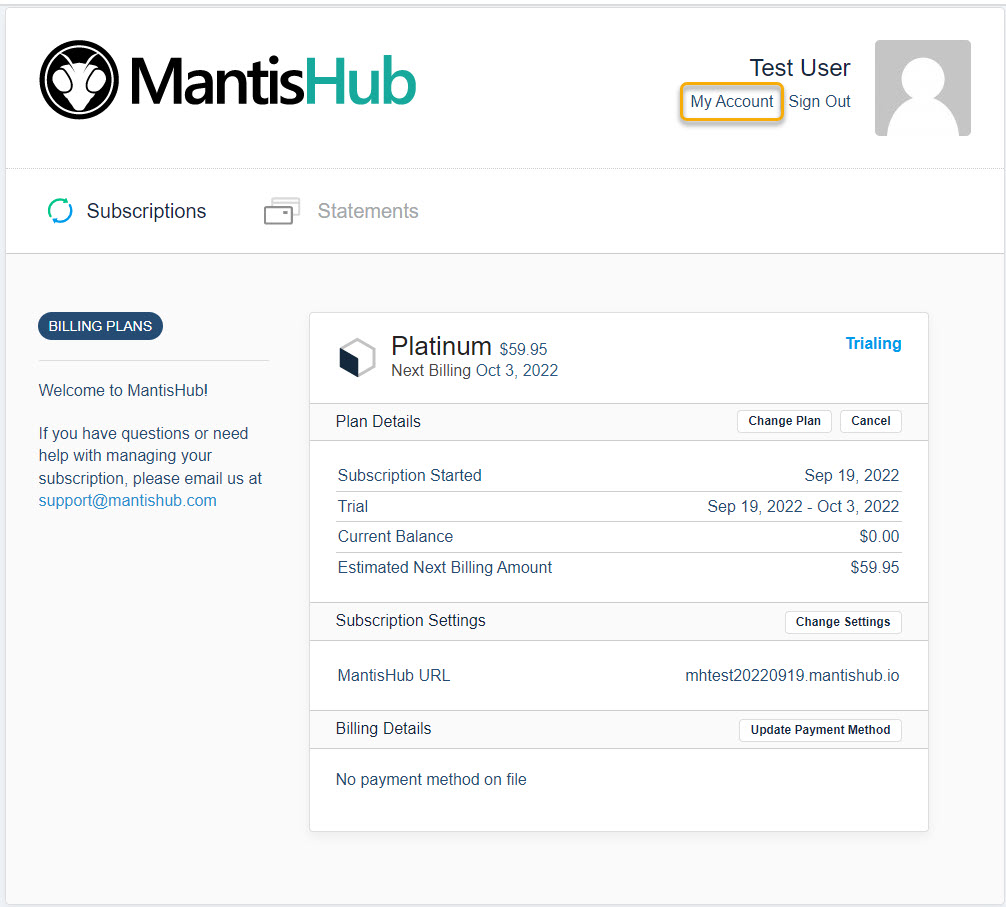Screen dimensions: 1006x907
Task: Open the Statements tab
Action: 368,211
